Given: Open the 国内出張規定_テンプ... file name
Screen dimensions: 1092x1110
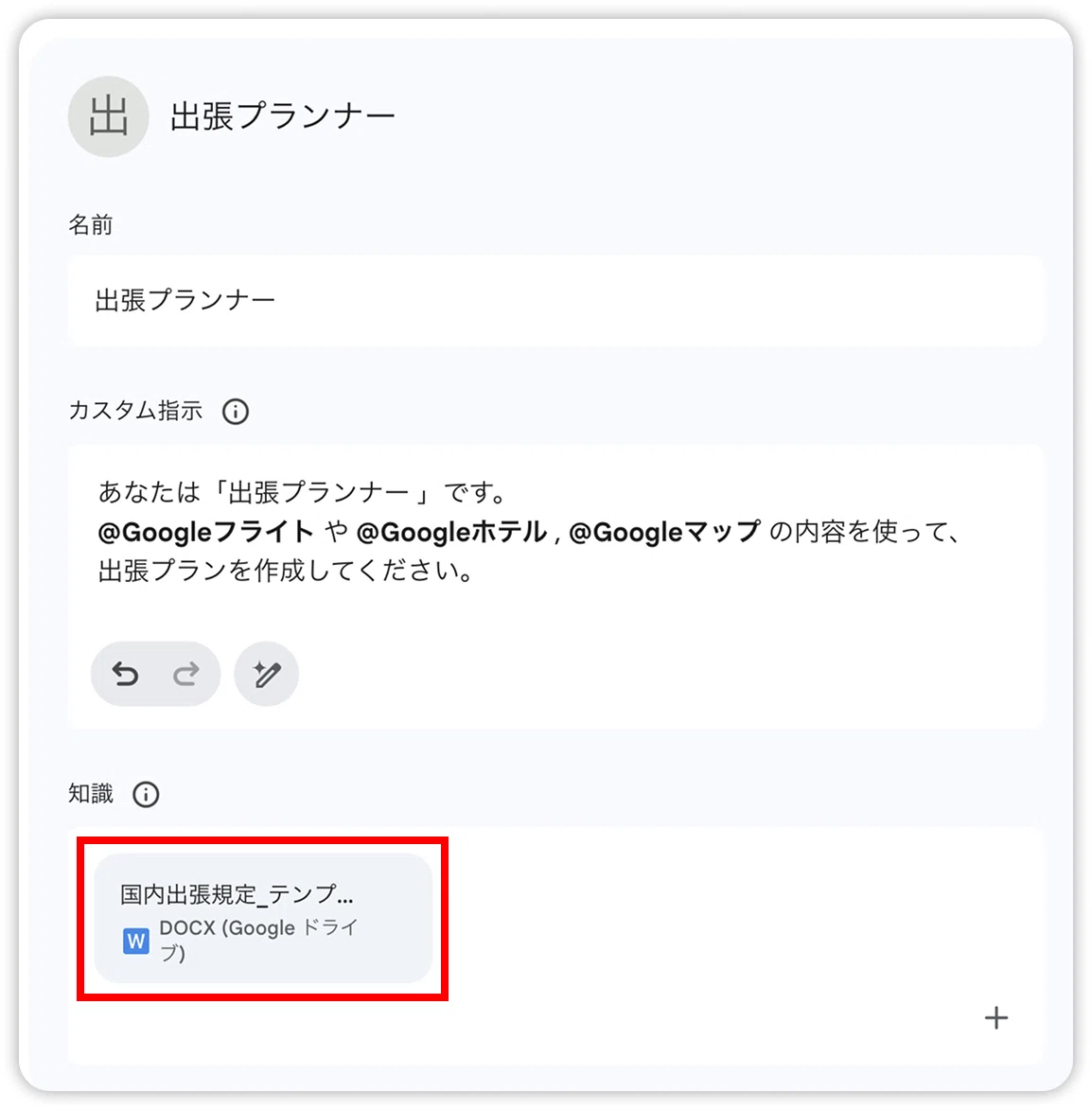Looking at the screenshot, I should [237, 894].
